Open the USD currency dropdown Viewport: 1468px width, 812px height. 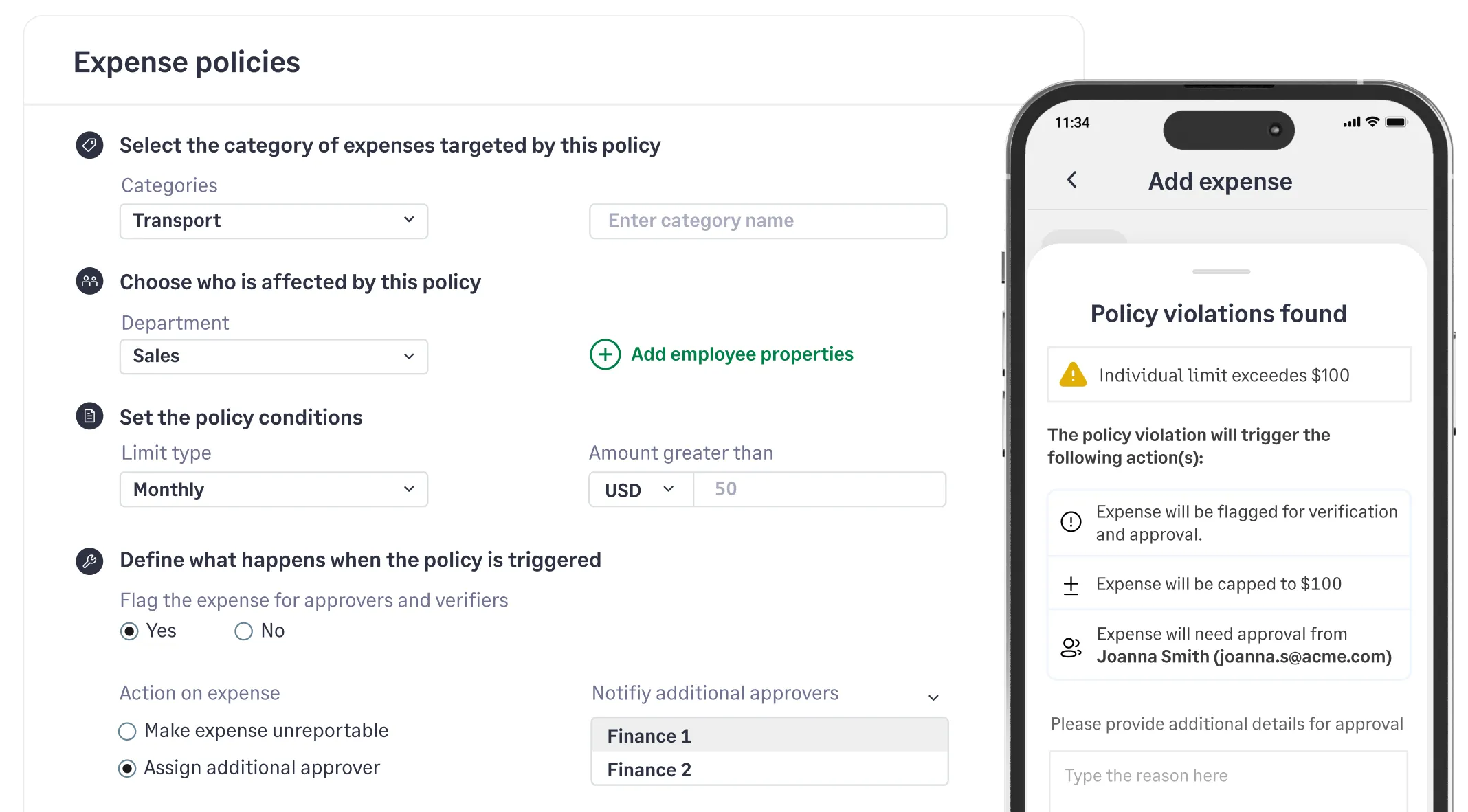click(638, 489)
